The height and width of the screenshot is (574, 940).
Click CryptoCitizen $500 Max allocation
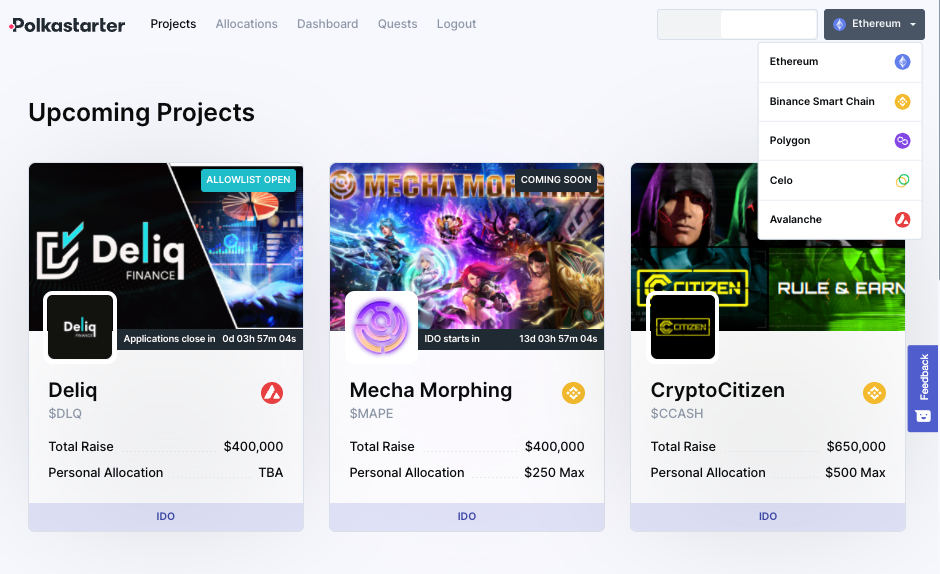pos(855,473)
